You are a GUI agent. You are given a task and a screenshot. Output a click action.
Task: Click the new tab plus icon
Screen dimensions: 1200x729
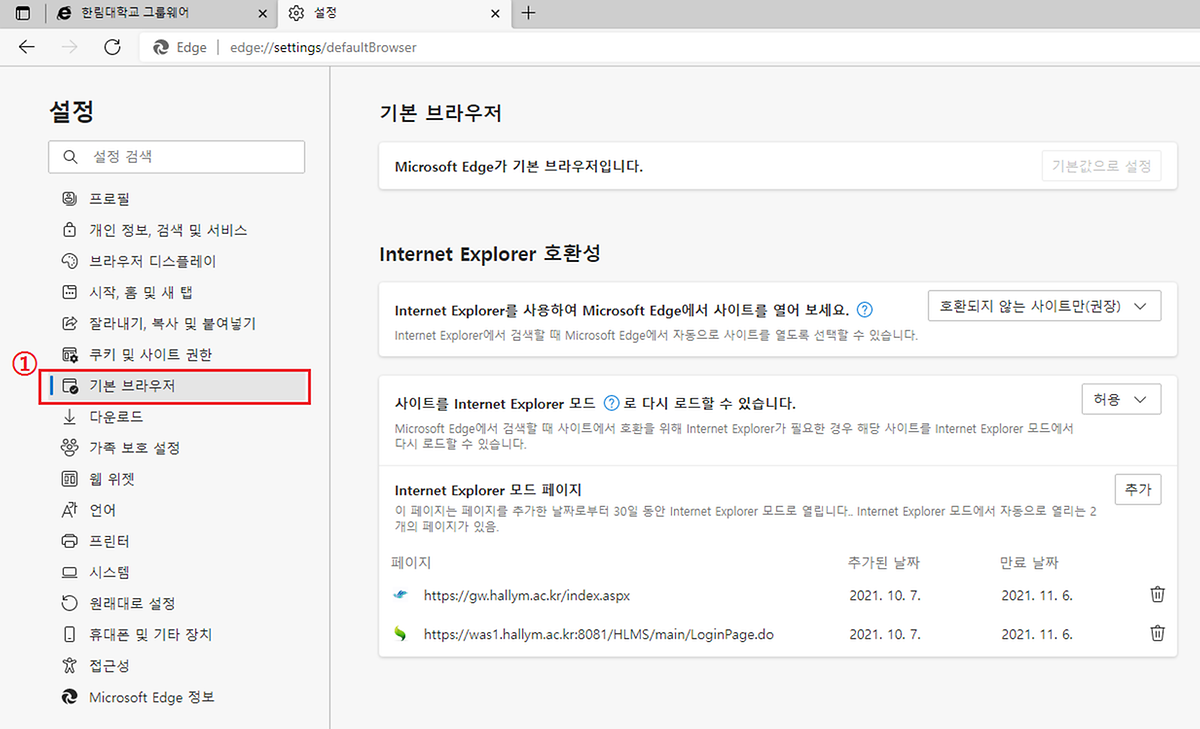pos(529,13)
